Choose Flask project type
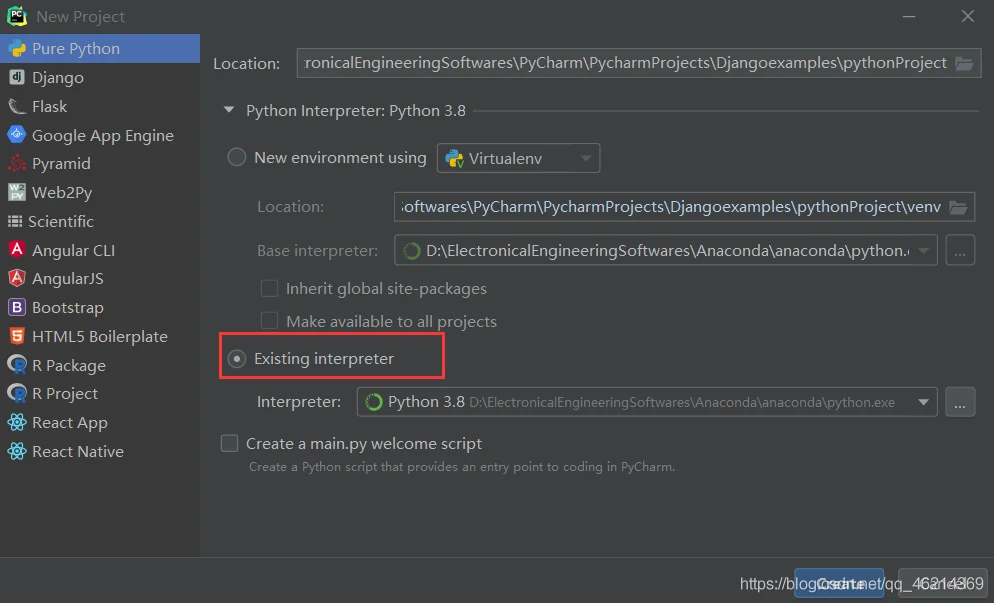Image resolution: width=994 pixels, height=603 pixels. pyautogui.click(x=100, y=107)
